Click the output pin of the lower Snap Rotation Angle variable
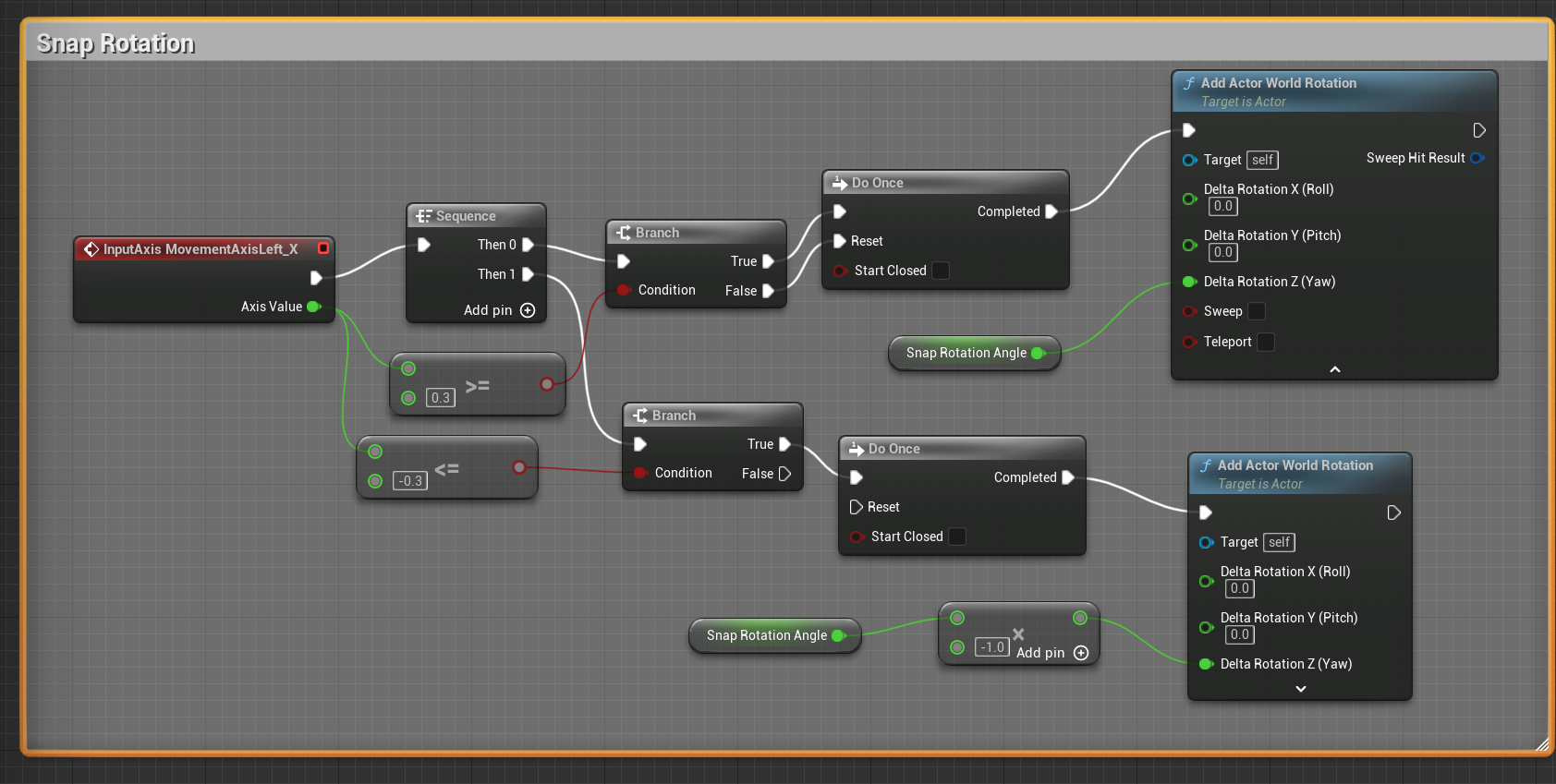 (x=839, y=635)
